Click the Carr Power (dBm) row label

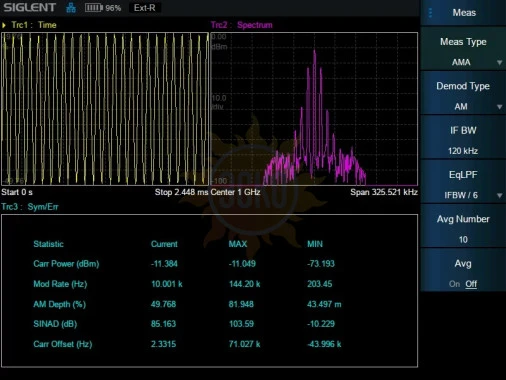click(x=66, y=264)
